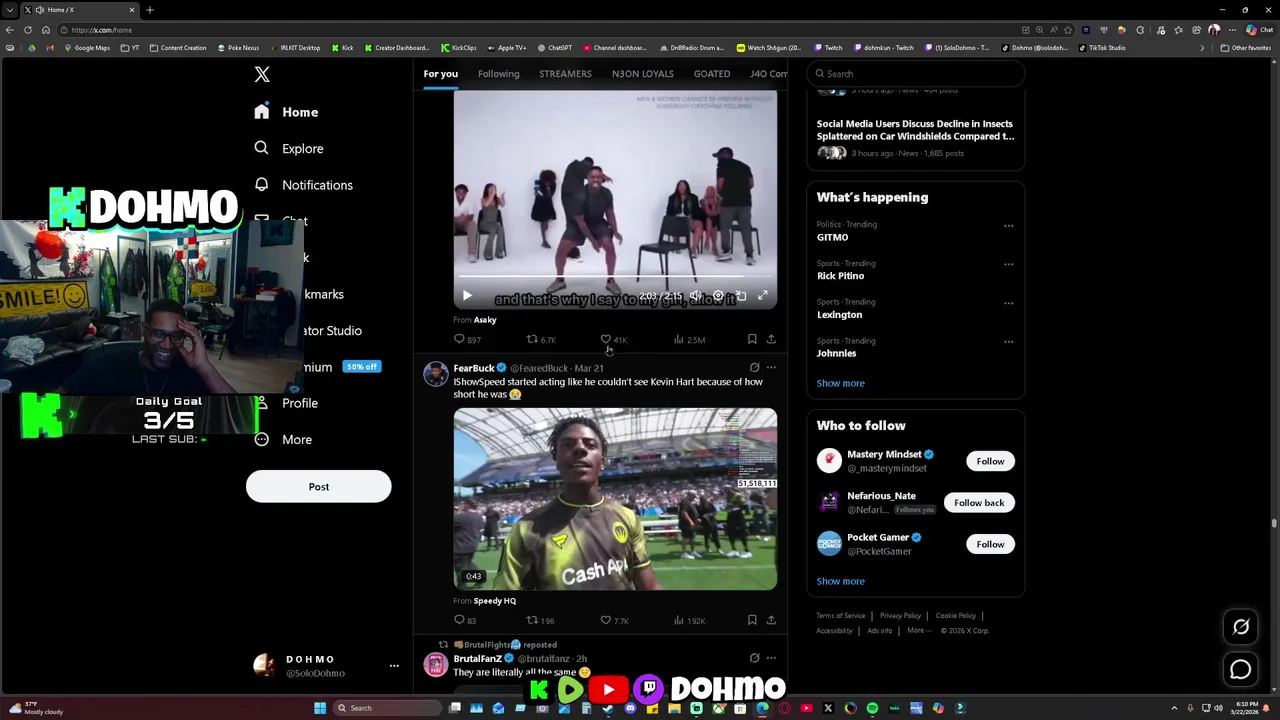This screenshot has height=720, width=1280.
Task: Reply to FearBuck post with 83 replies
Action: [465, 621]
